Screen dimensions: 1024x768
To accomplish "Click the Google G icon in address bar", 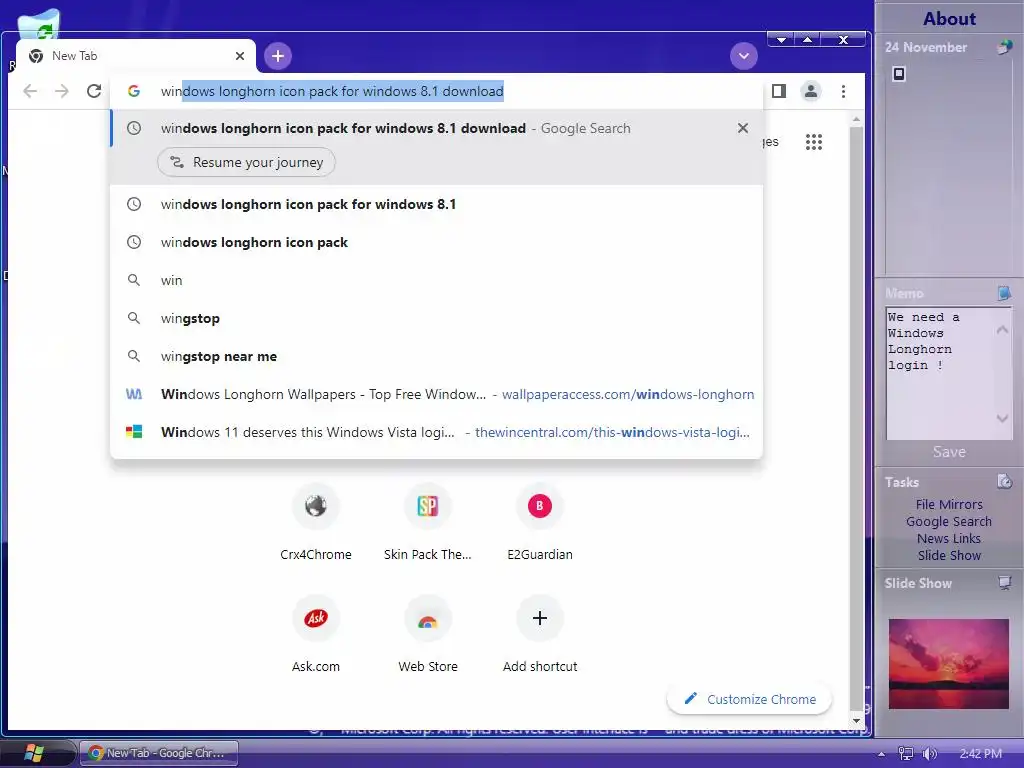I will pos(134,91).
